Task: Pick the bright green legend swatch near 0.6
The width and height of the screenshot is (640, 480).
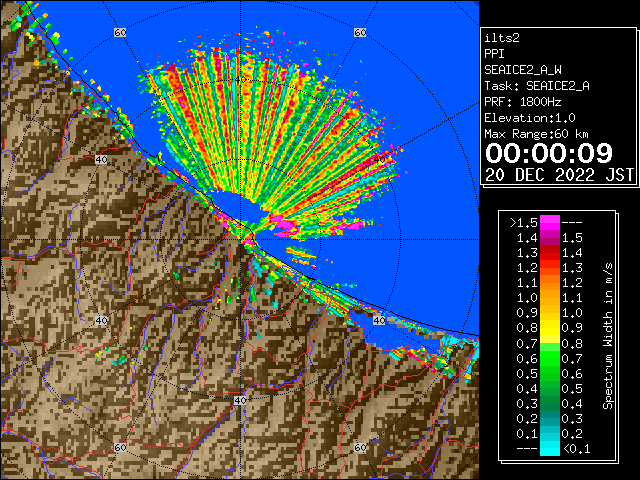Action: [x=550, y=358]
